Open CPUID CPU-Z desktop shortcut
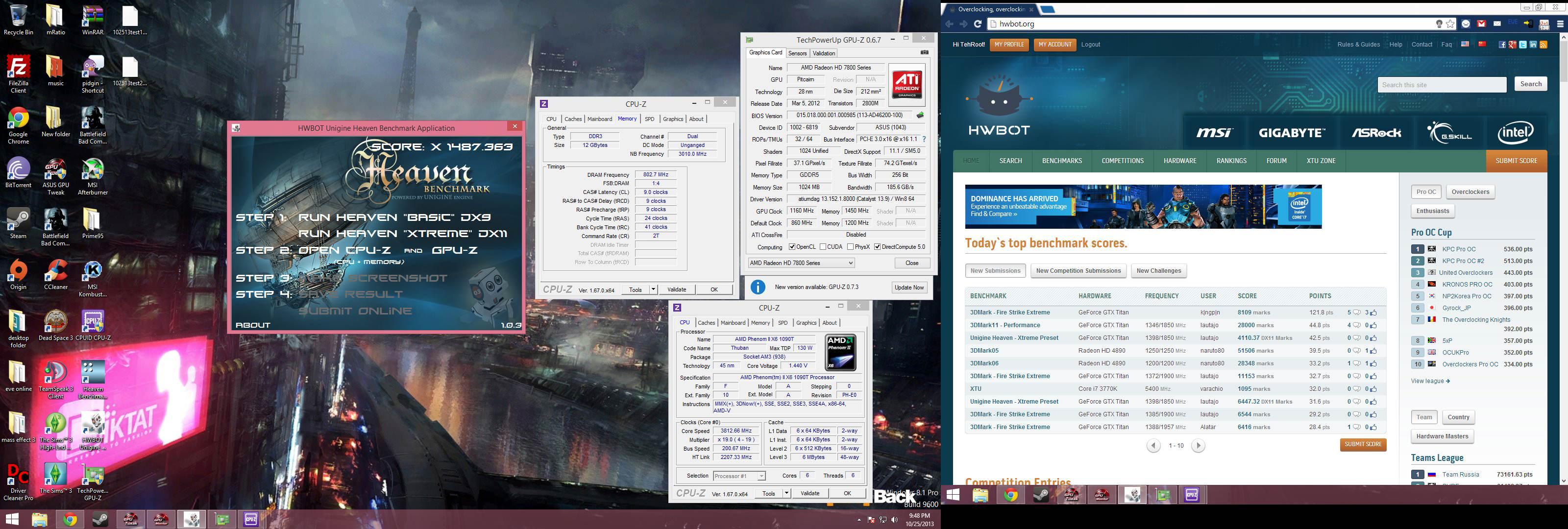The width and height of the screenshot is (1568, 529). tap(93, 326)
